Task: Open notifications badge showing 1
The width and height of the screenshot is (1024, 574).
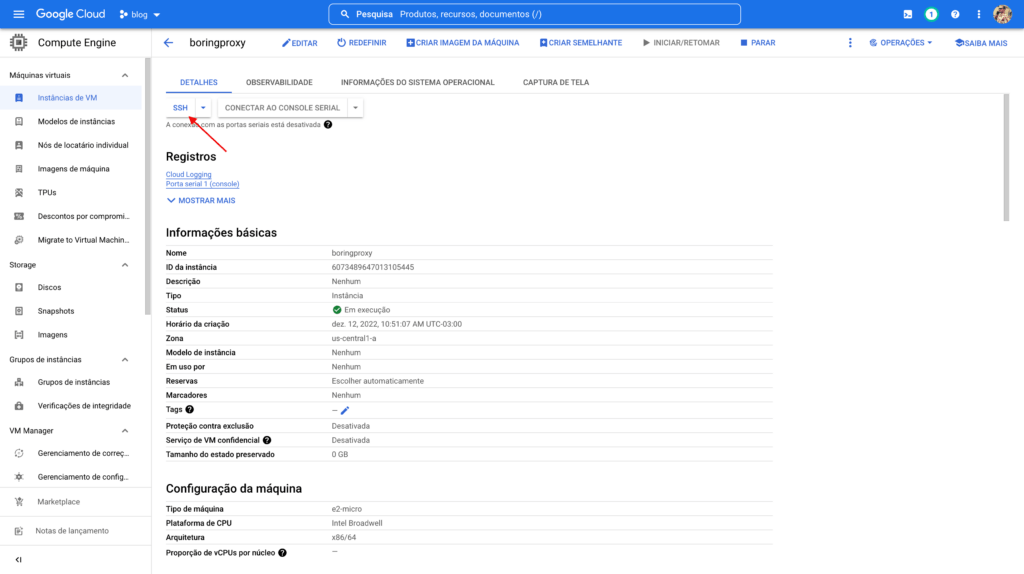Action: click(931, 14)
